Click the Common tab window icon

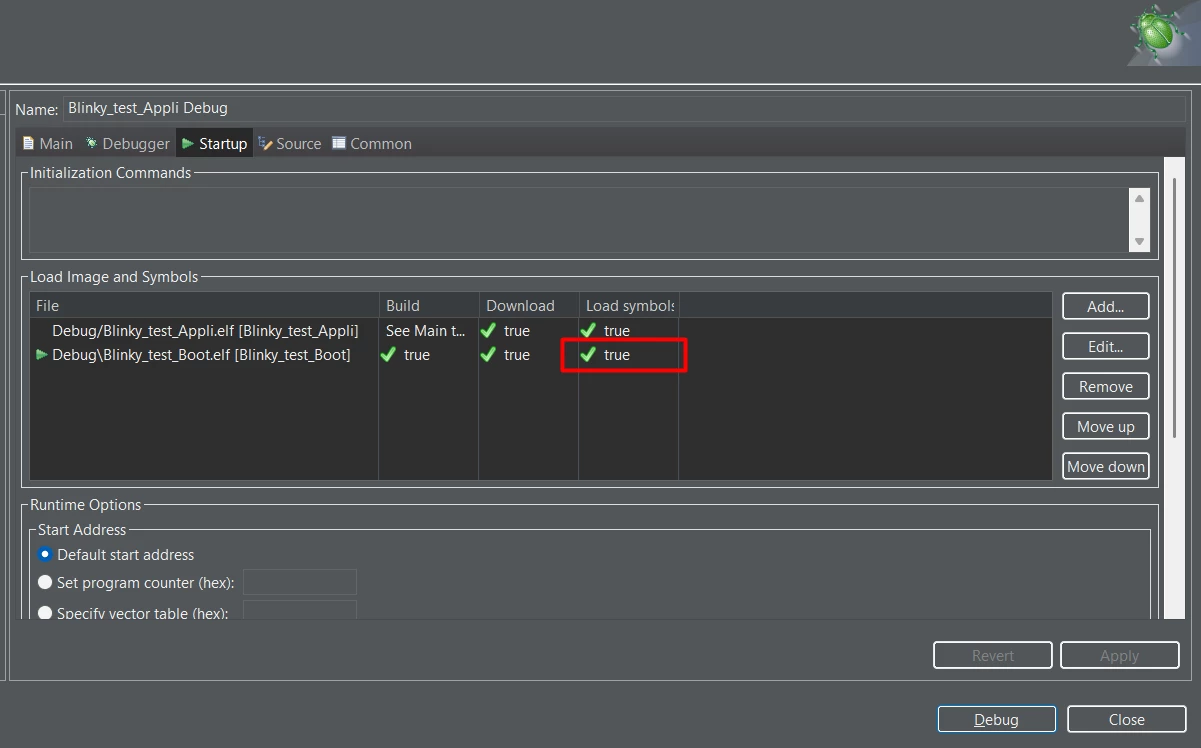pos(339,143)
